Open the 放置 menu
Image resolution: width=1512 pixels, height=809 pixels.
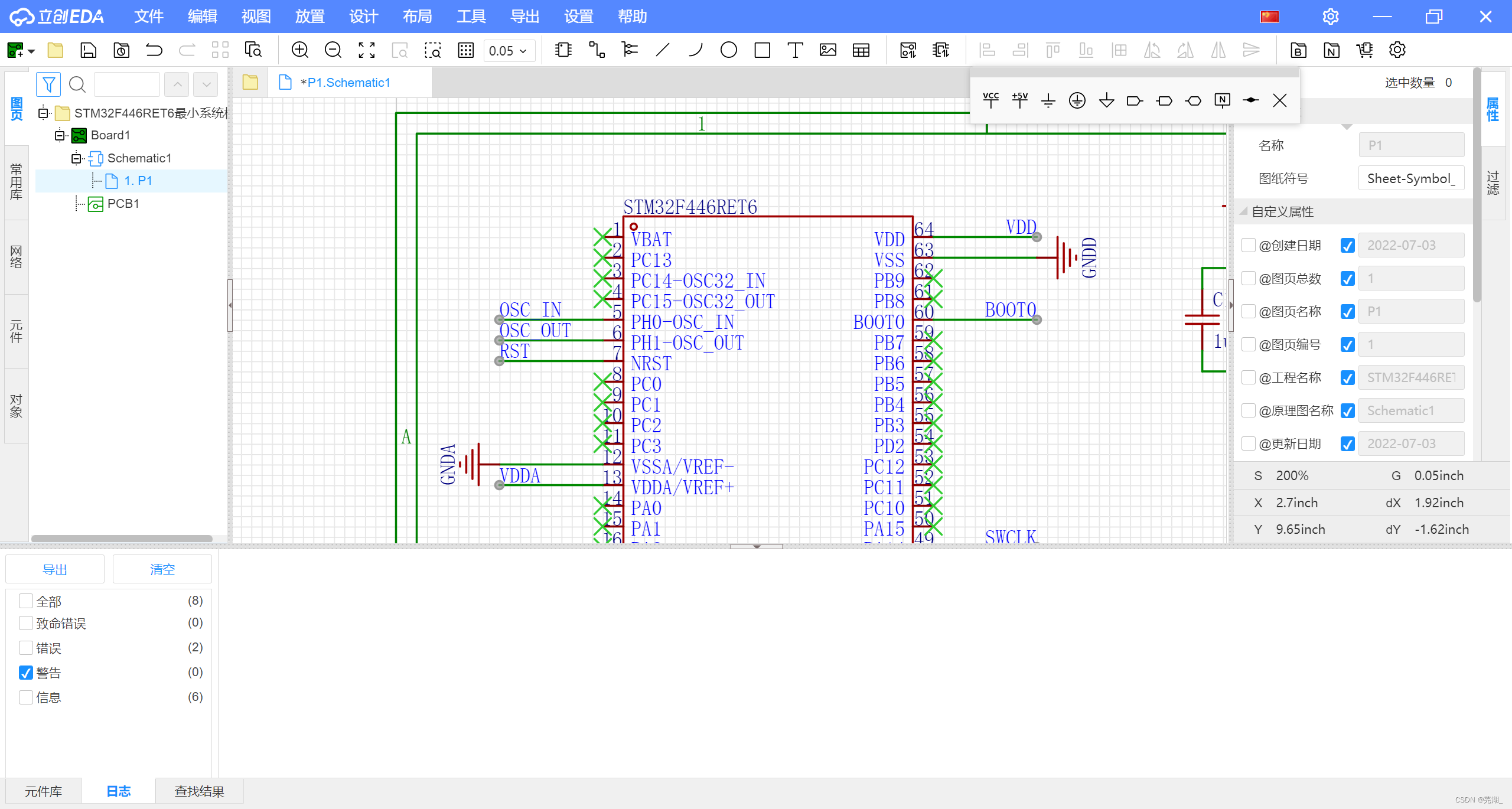[309, 17]
